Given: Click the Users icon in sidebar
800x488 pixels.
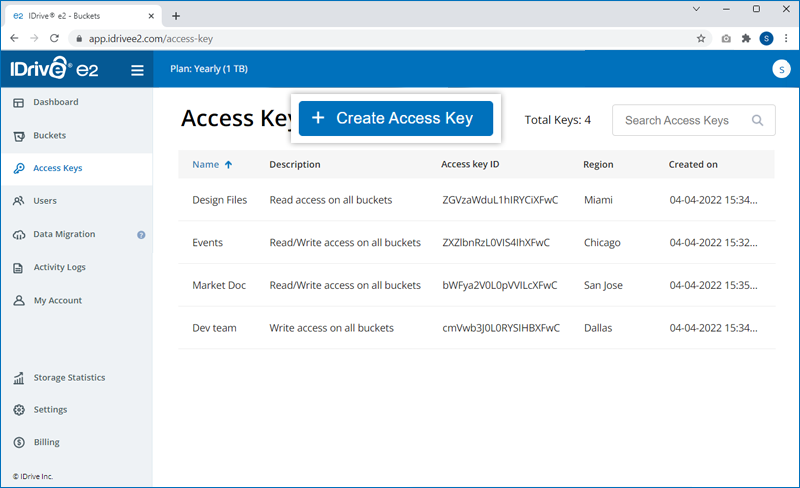Looking at the screenshot, I should coord(18,201).
